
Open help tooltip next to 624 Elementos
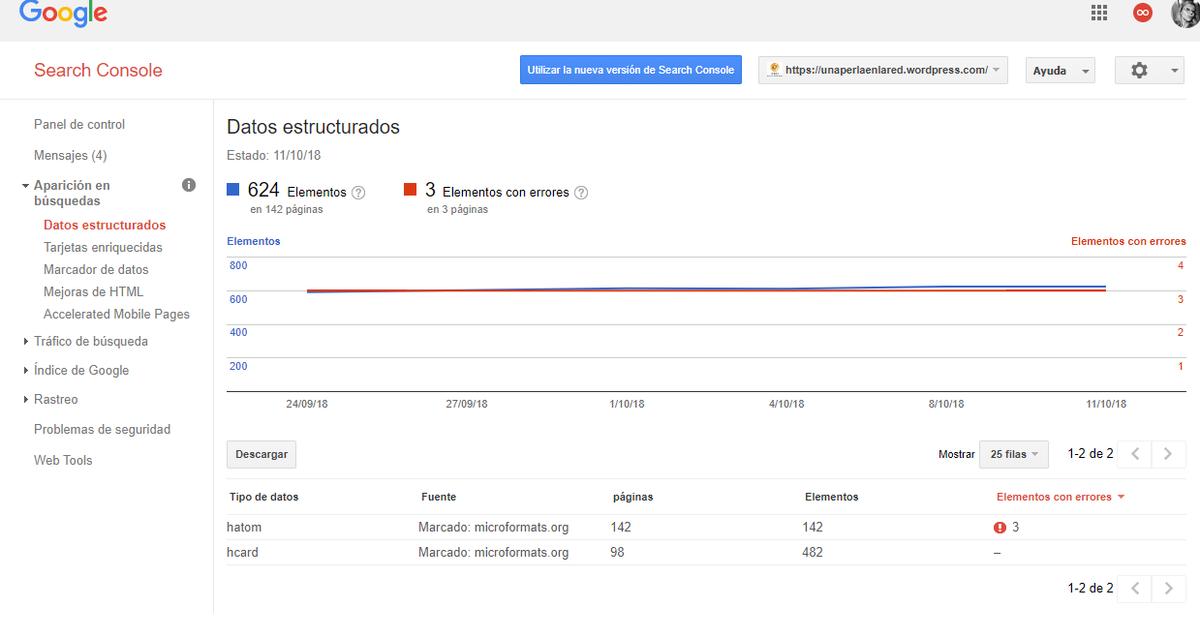click(x=360, y=192)
